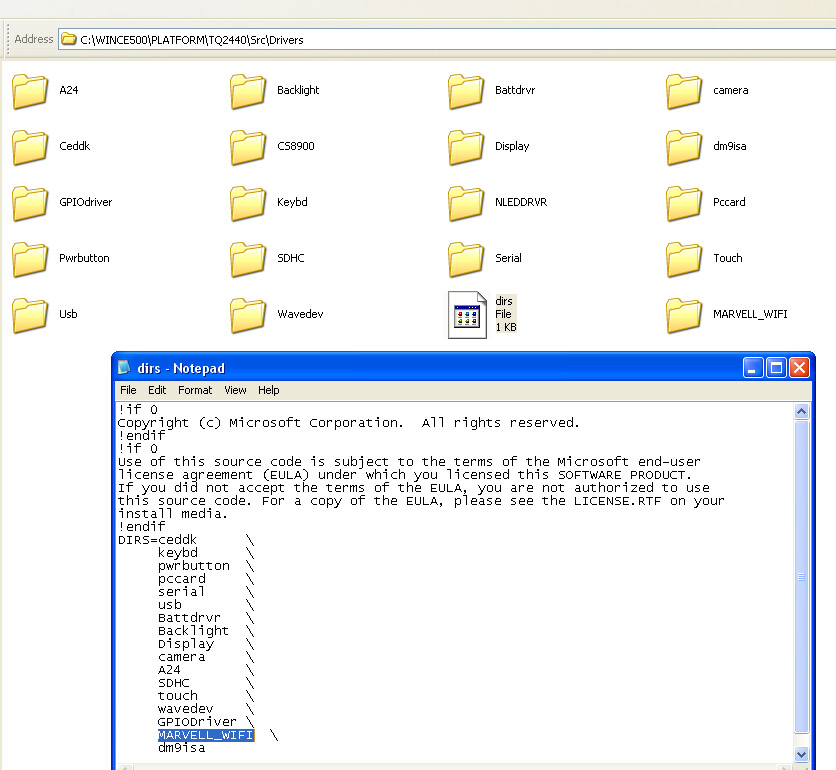The image size is (836, 770).
Task: Click the 'Backlight' line in Notepad text
Action: 193,631
